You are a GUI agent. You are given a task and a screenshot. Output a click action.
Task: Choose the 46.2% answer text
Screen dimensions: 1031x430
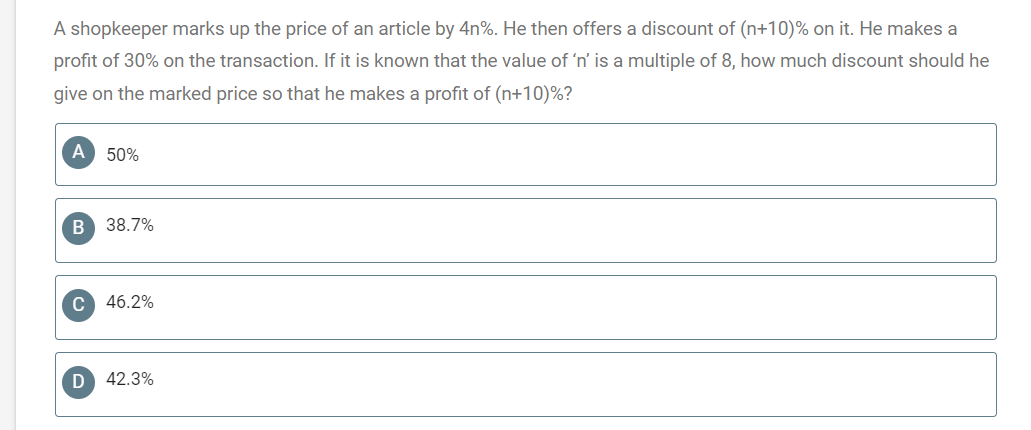pos(130,302)
